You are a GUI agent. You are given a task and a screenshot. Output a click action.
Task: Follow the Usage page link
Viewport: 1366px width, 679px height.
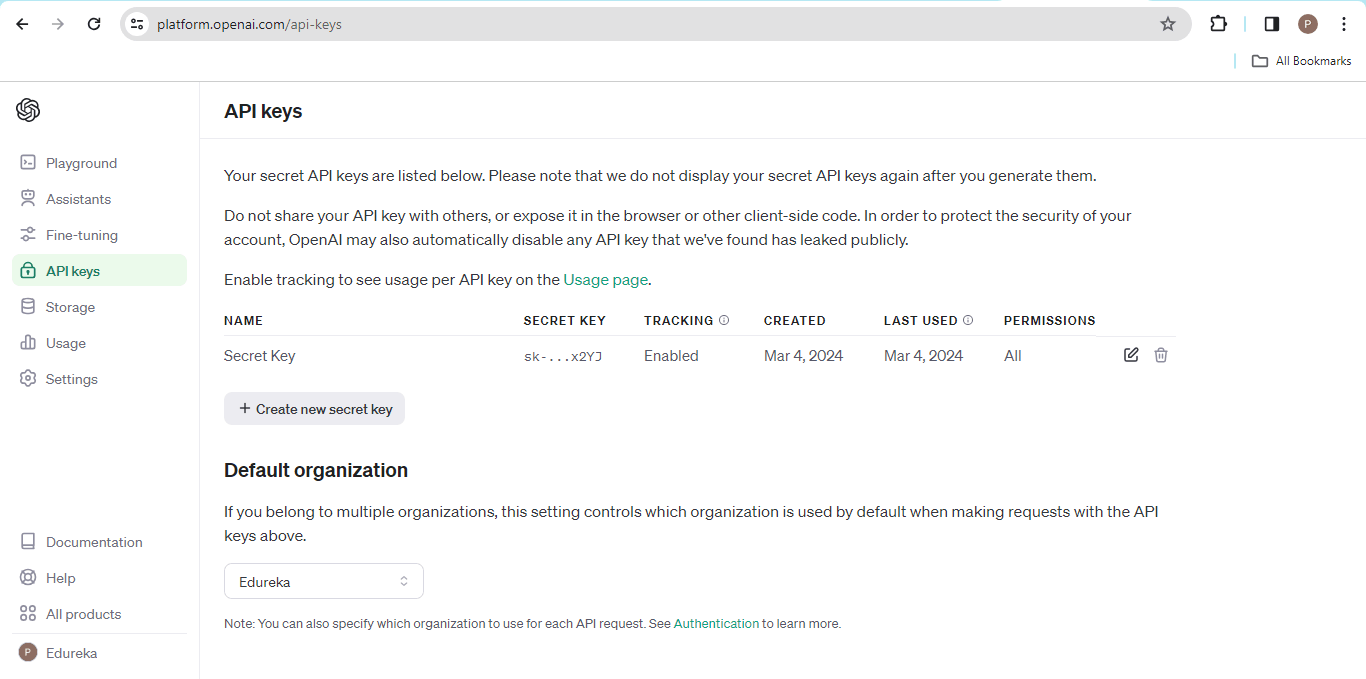point(605,280)
